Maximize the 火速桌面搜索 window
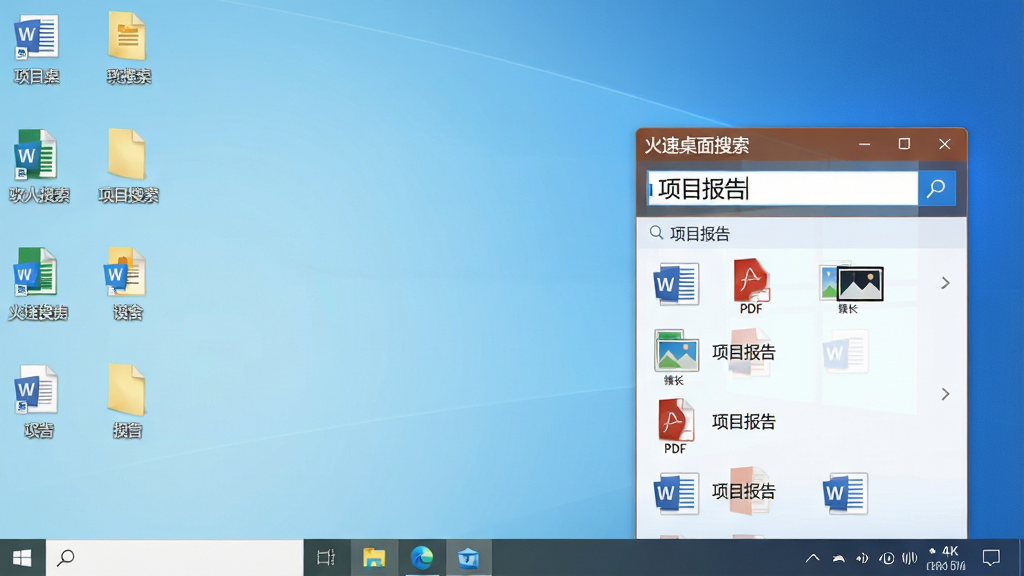The width and height of the screenshot is (1024, 576). coord(904,144)
